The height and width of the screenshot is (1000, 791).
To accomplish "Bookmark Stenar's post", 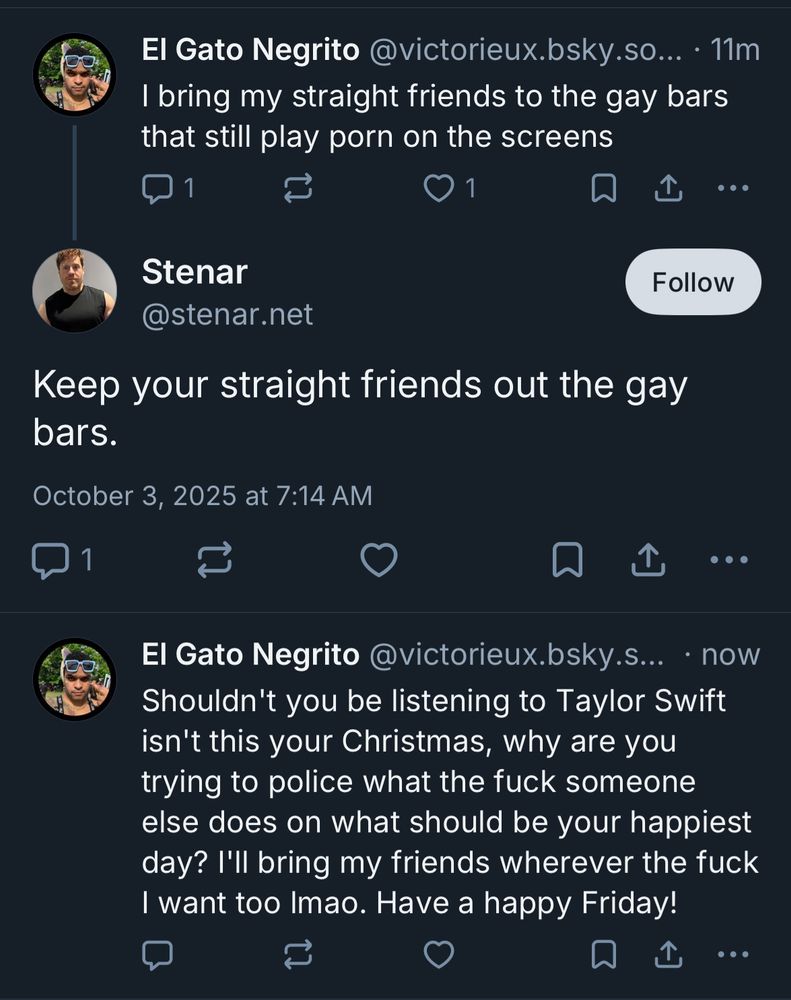I will click(567, 561).
